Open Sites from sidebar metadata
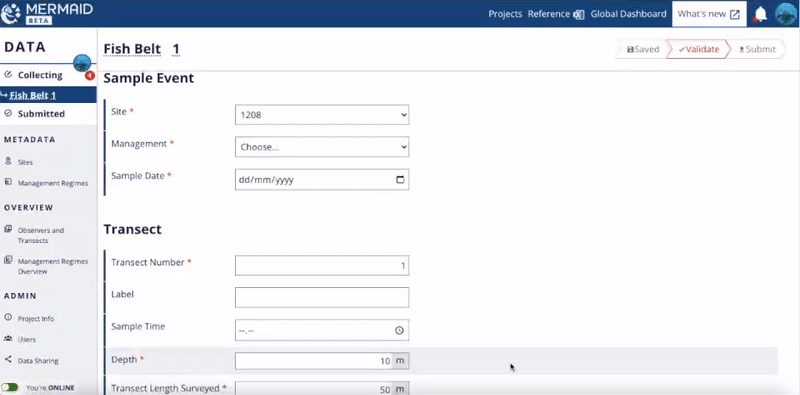Image resolution: width=800 pixels, height=395 pixels. [x=25, y=162]
